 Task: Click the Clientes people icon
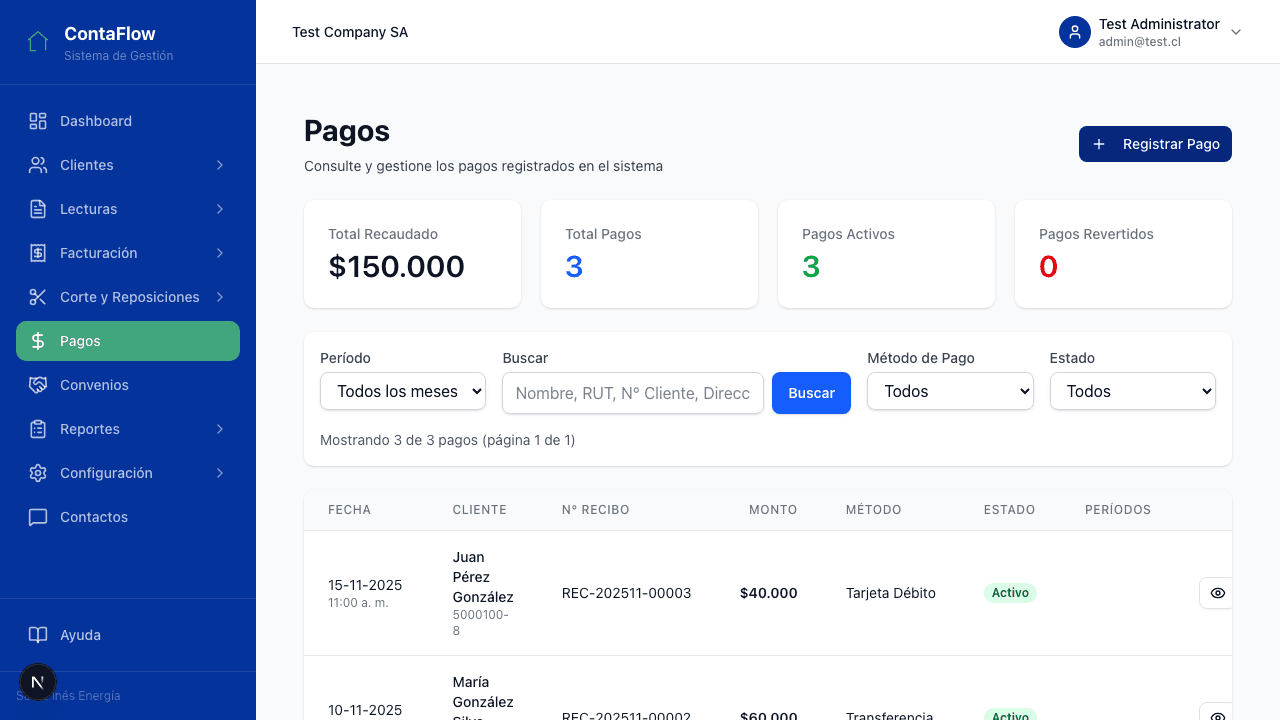coord(38,165)
